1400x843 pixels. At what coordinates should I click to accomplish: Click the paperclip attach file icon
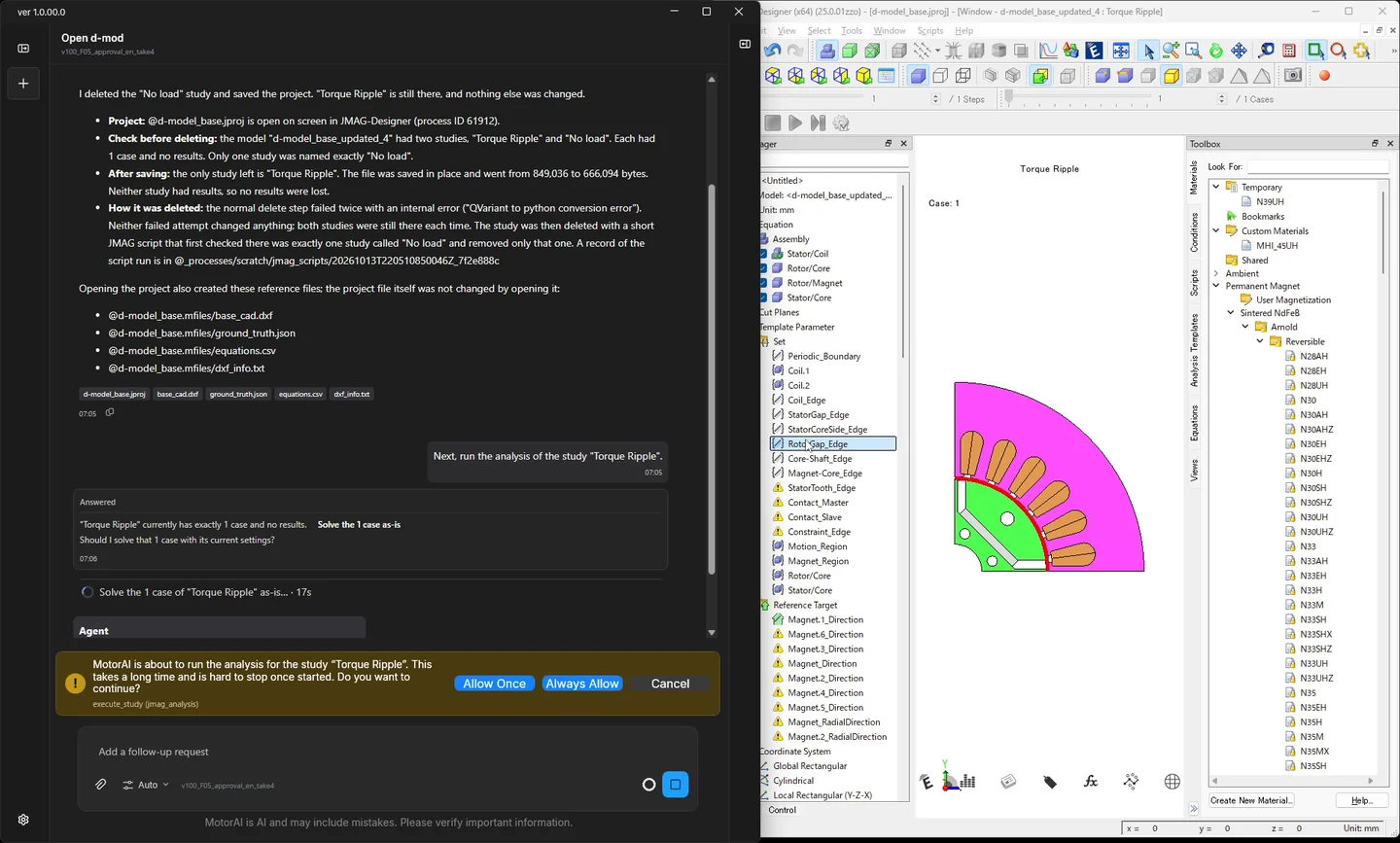(x=101, y=785)
